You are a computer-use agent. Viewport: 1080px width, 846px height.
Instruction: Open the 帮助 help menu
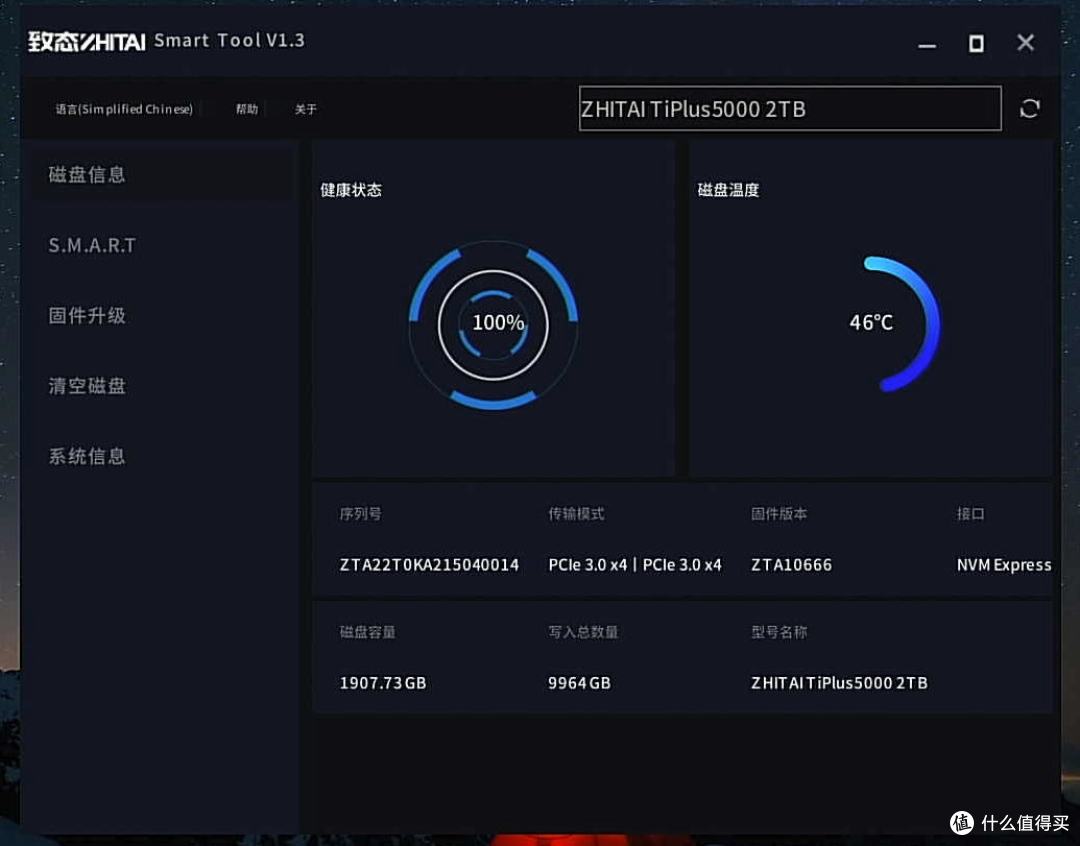(x=247, y=110)
